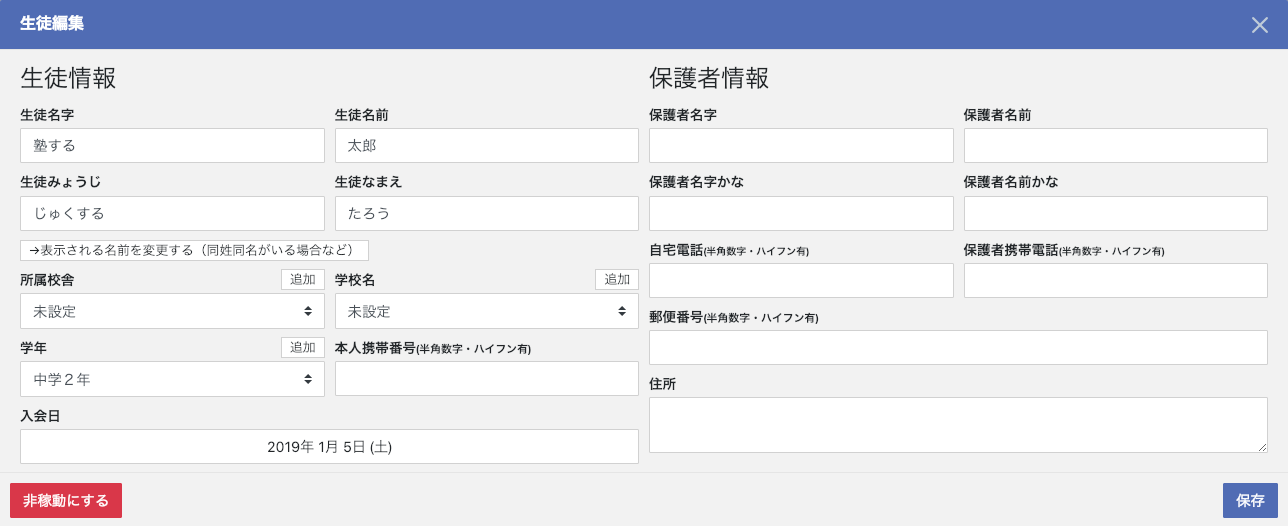Click the 保護者名字かな input field

click(801, 214)
